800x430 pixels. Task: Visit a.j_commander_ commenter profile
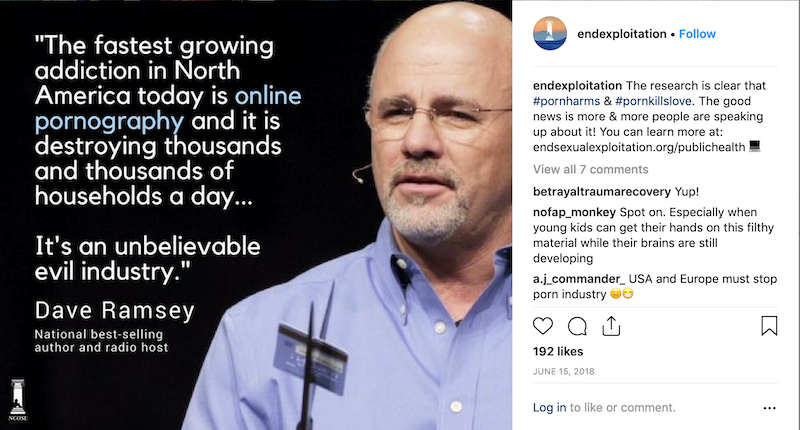coord(579,279)
